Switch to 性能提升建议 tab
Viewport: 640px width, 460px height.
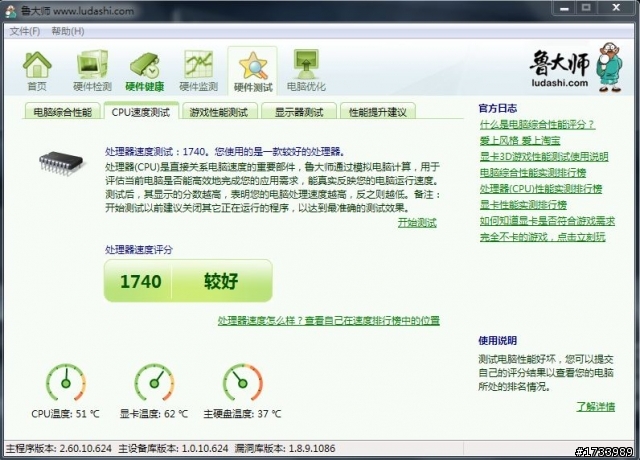click(x=378, y=112)
